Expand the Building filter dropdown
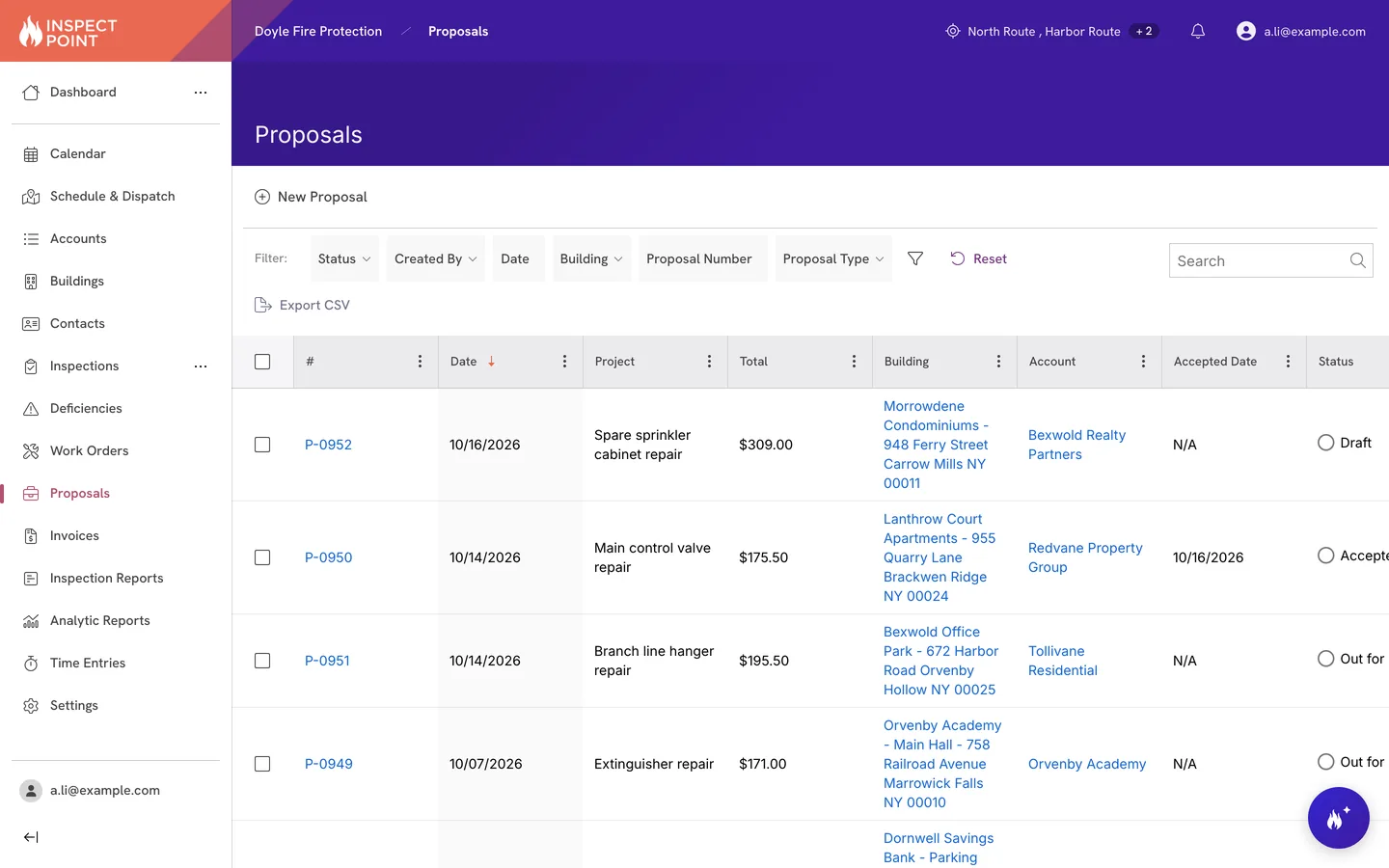This screenshot has height=868, width=1389. tap(591, 258)
